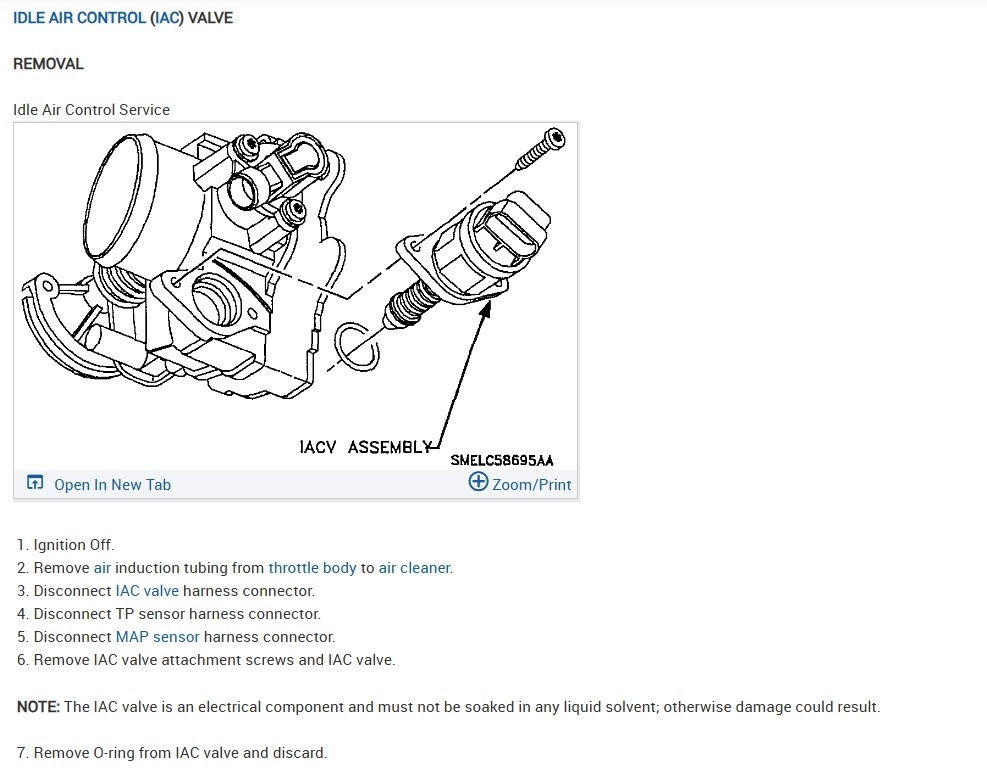Open the 'air cleaner' link
This screenshot has height=773, width=987.
pyautogui.click(x=414, y=568)
